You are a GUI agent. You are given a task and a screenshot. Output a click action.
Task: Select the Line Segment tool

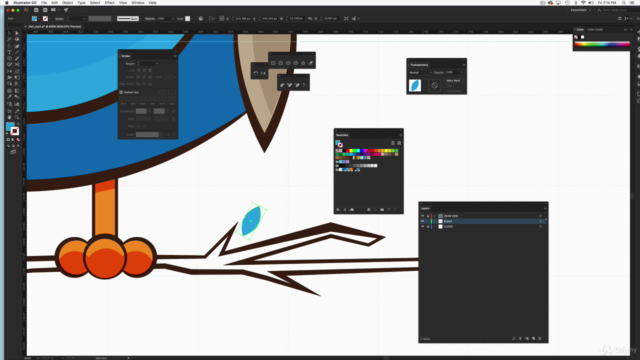pyautogui.click(x=17, y=52)
